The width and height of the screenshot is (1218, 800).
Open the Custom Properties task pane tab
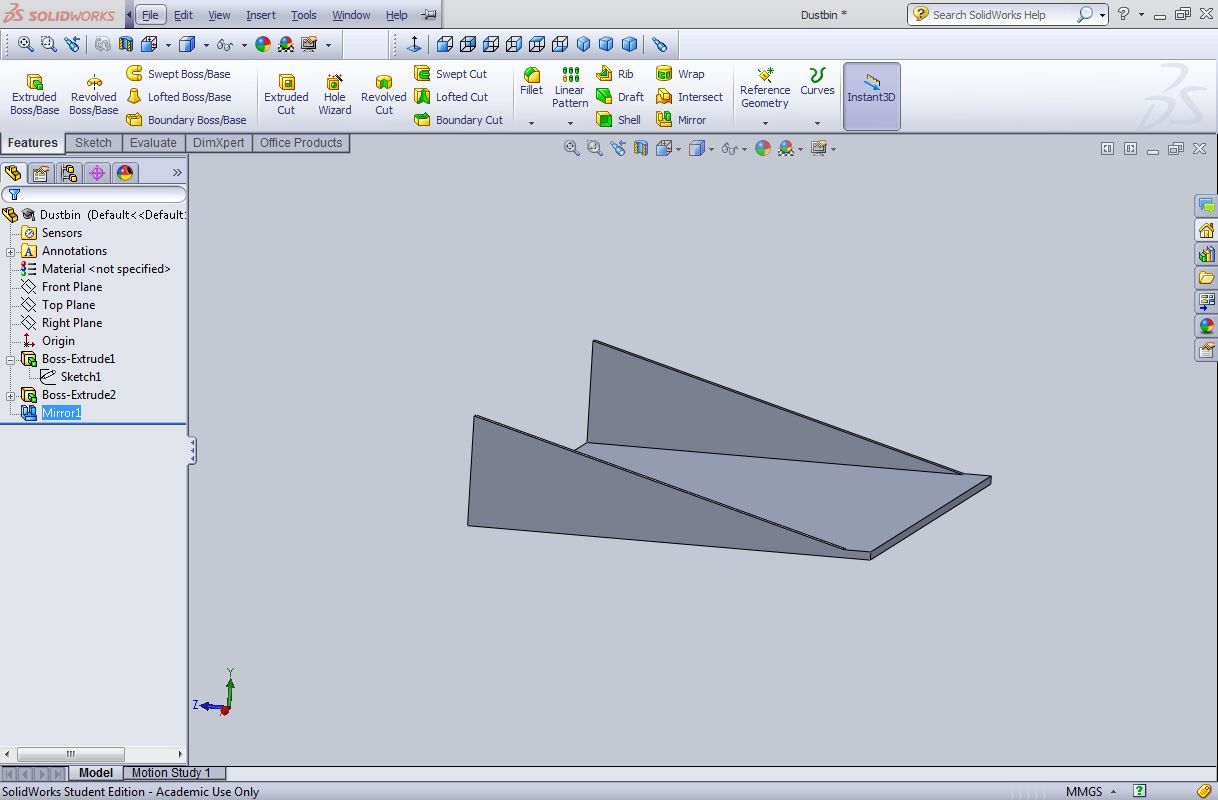1206,350
